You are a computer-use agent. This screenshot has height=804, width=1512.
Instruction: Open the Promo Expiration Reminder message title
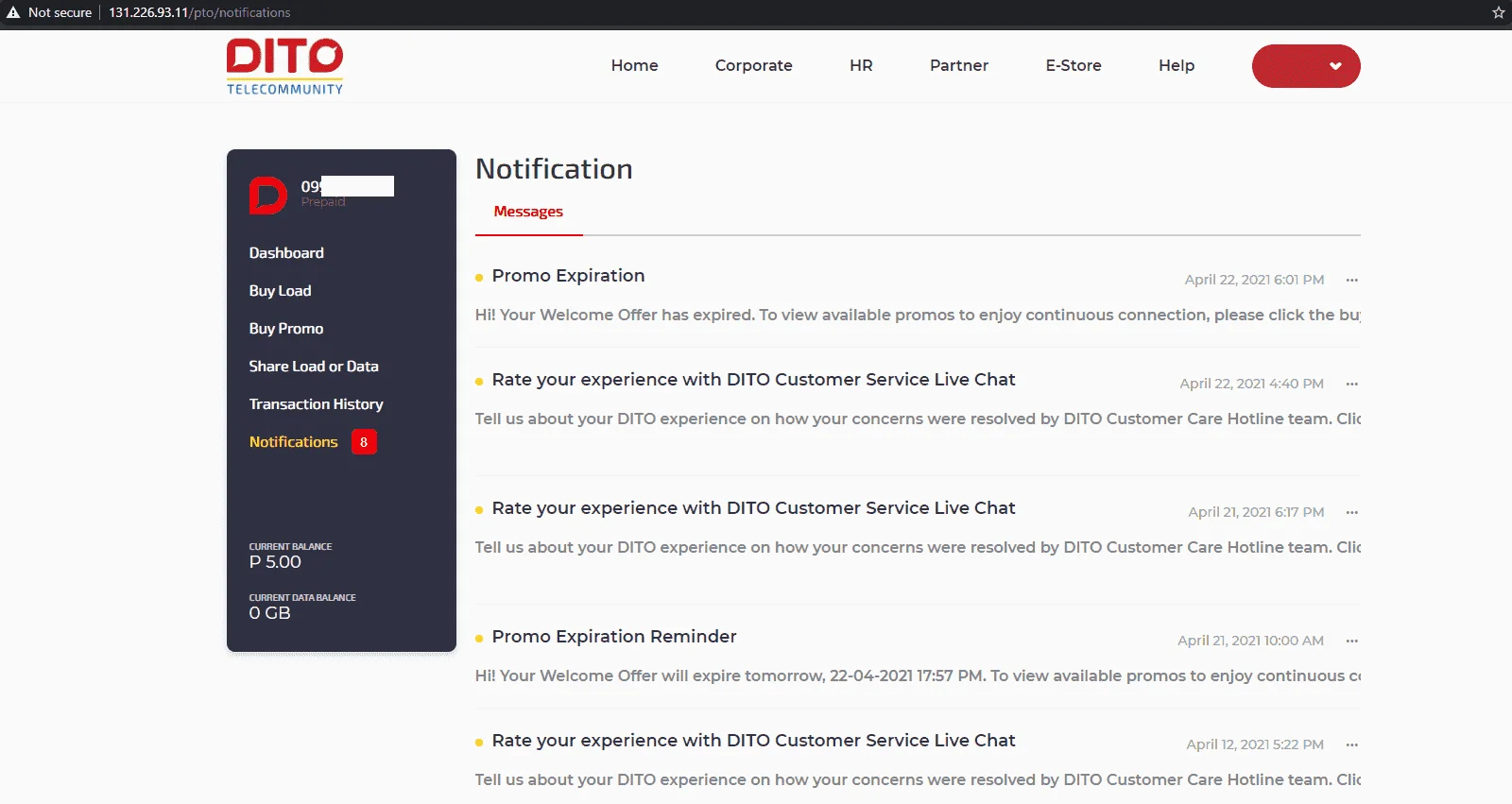(x=614, y=637)
